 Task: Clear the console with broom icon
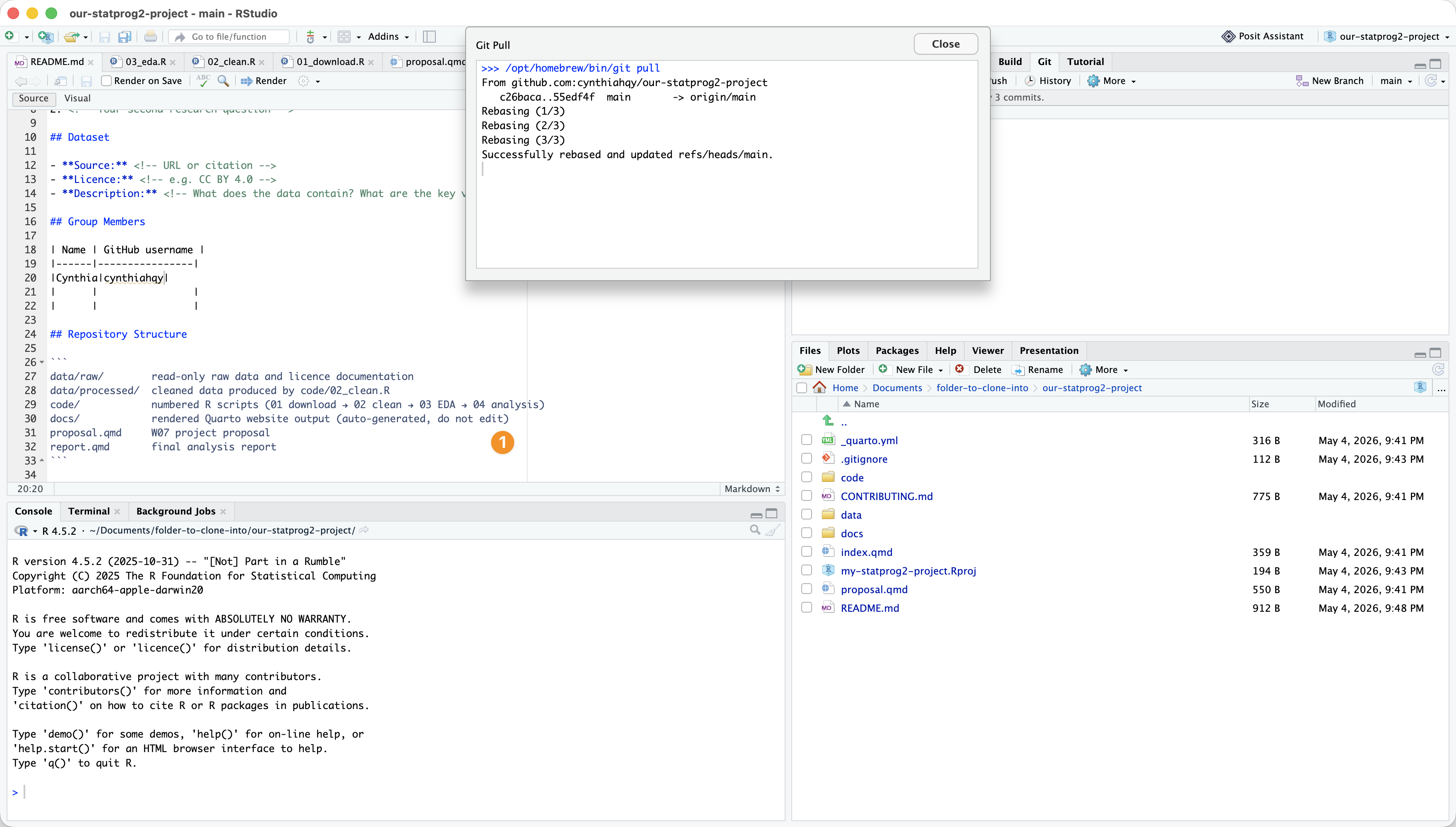(772, 530)
